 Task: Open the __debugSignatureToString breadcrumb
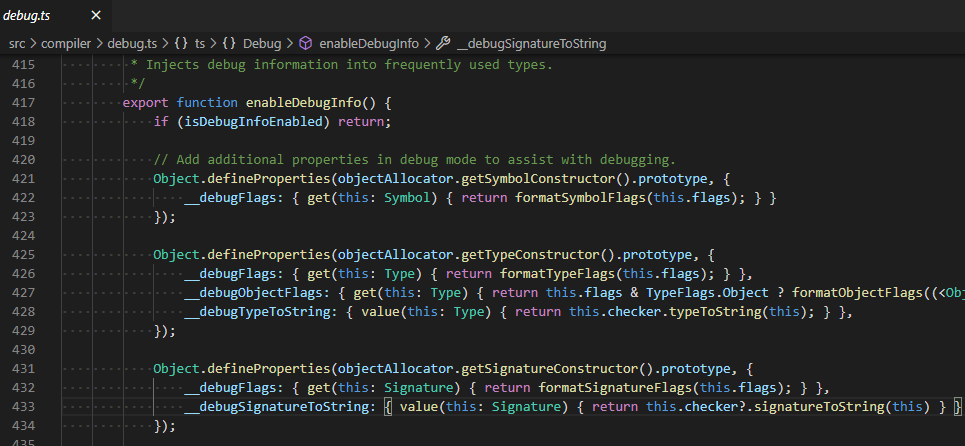[531, 44]
